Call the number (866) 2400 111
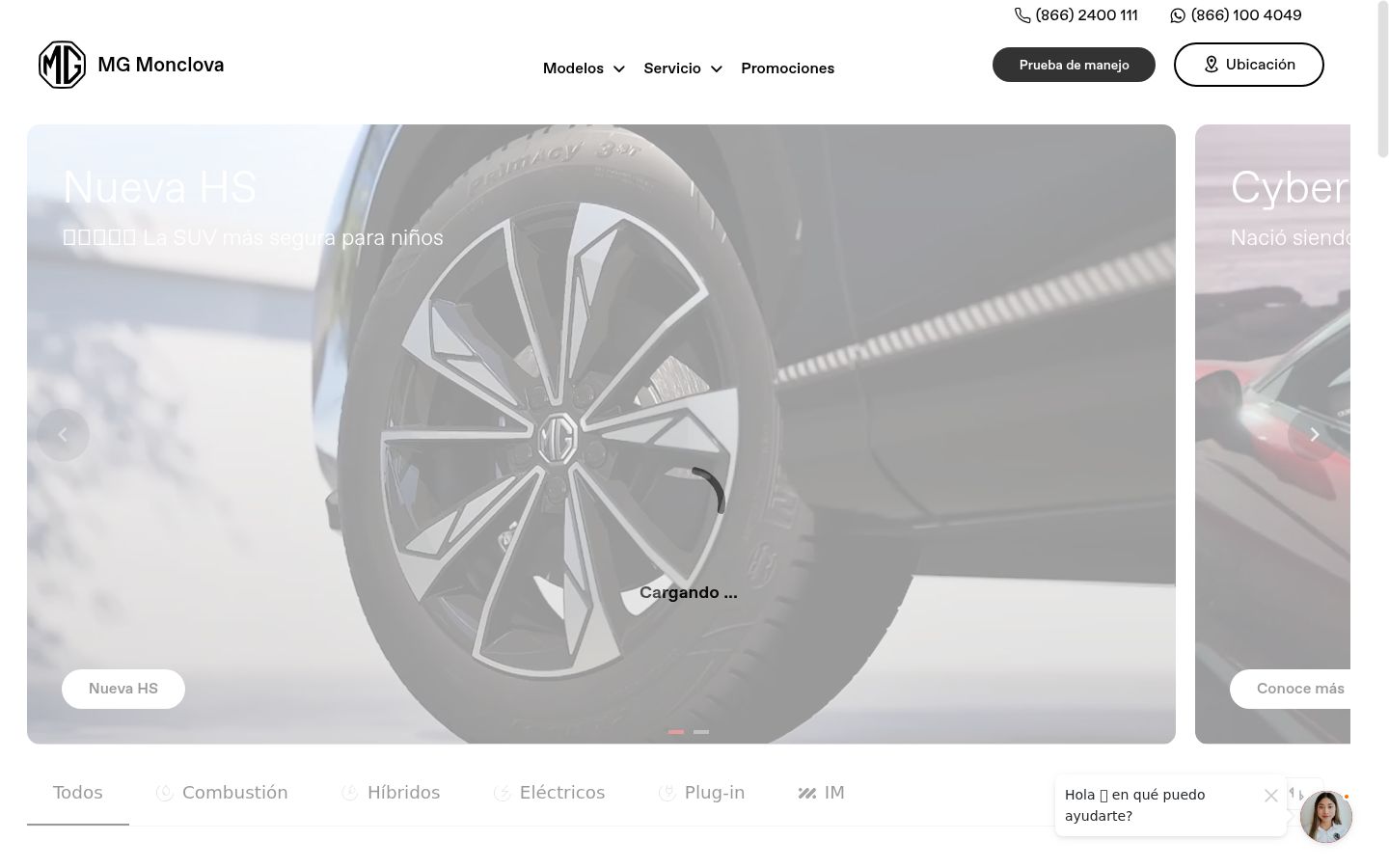The height and width of the screenshot is (868, 1389). point(1087,15)
